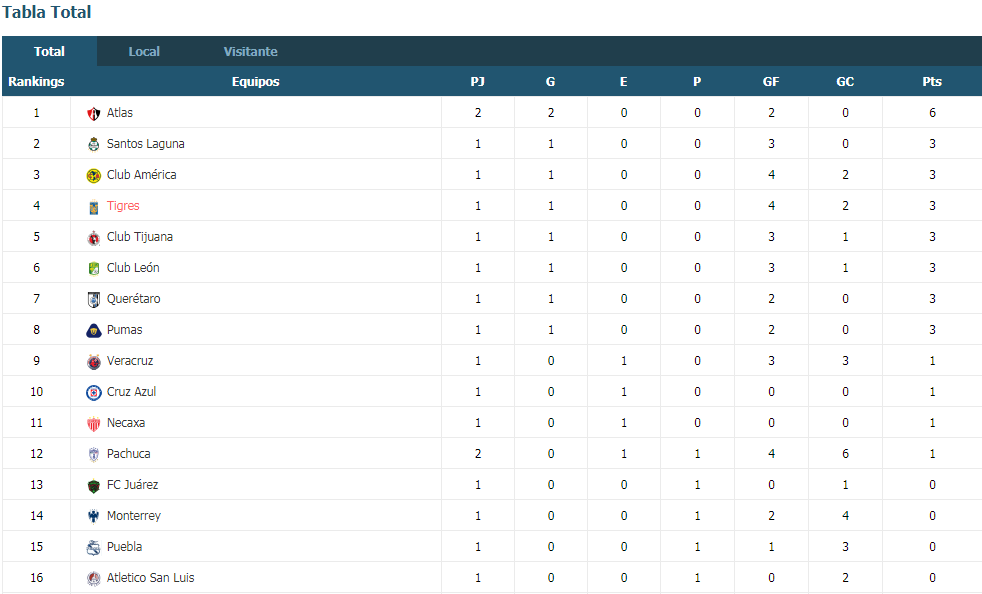Open the Querétaro team link
Screen dimensions: 982x594
point(133,299)
